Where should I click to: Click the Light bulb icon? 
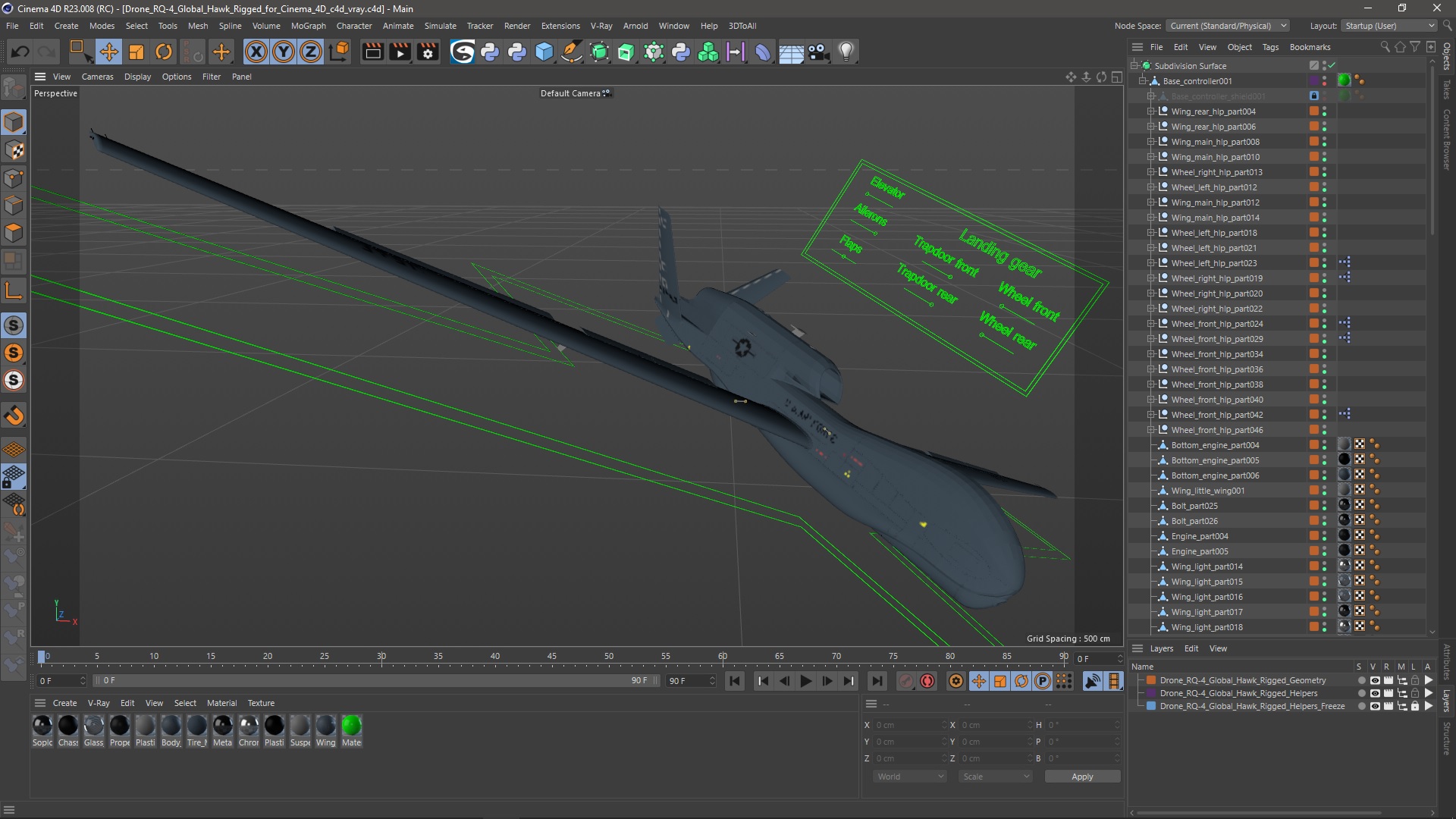click(x=846, y=52)
